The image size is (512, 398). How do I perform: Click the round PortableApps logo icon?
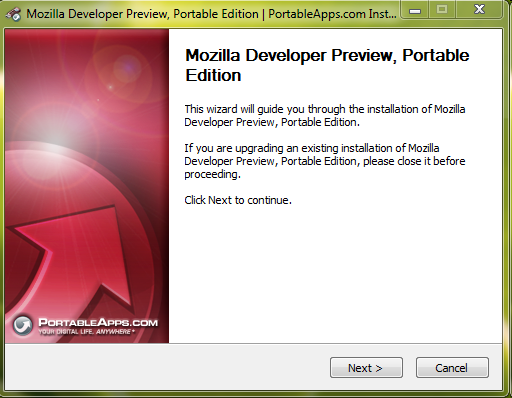click(23, 325)
